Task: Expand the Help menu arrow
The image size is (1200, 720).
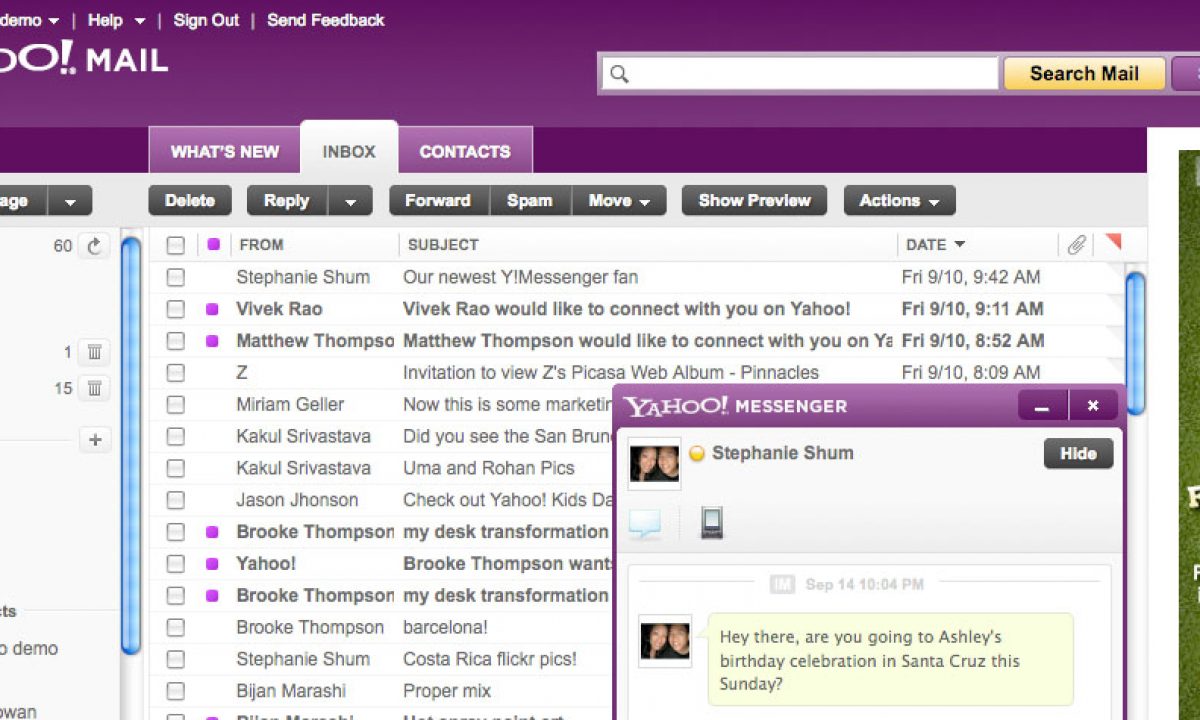Action: (x=140, y=21)
